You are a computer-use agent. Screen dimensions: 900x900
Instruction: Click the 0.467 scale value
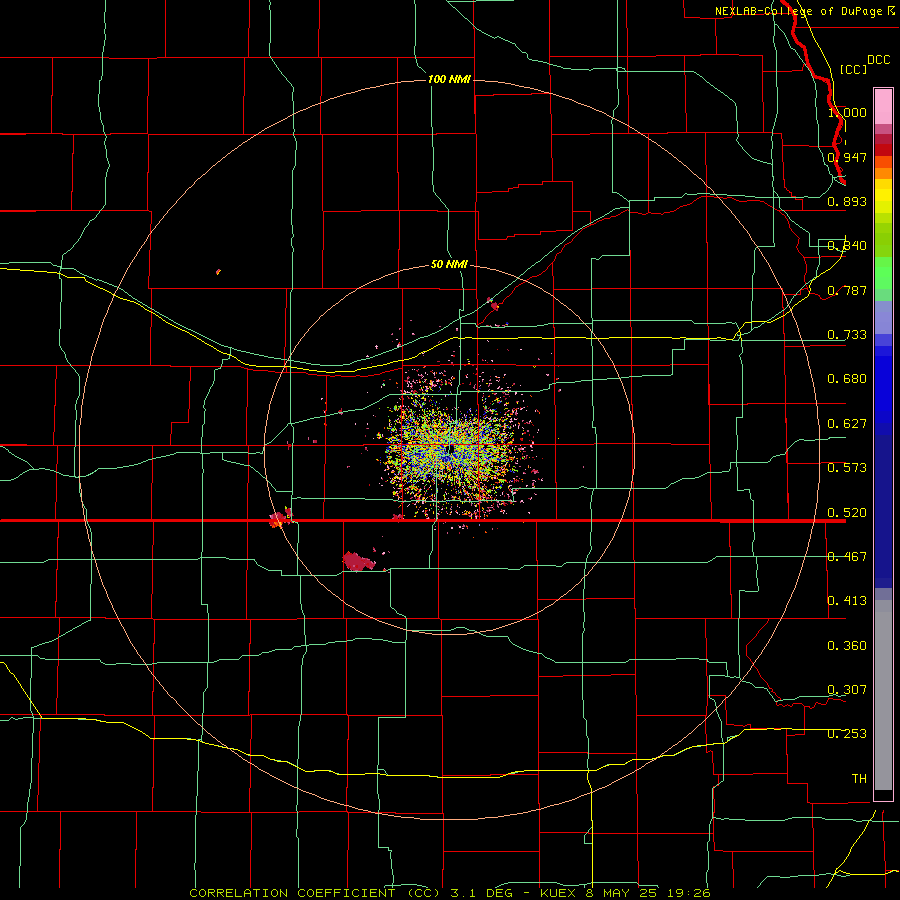tap(847, 557)
